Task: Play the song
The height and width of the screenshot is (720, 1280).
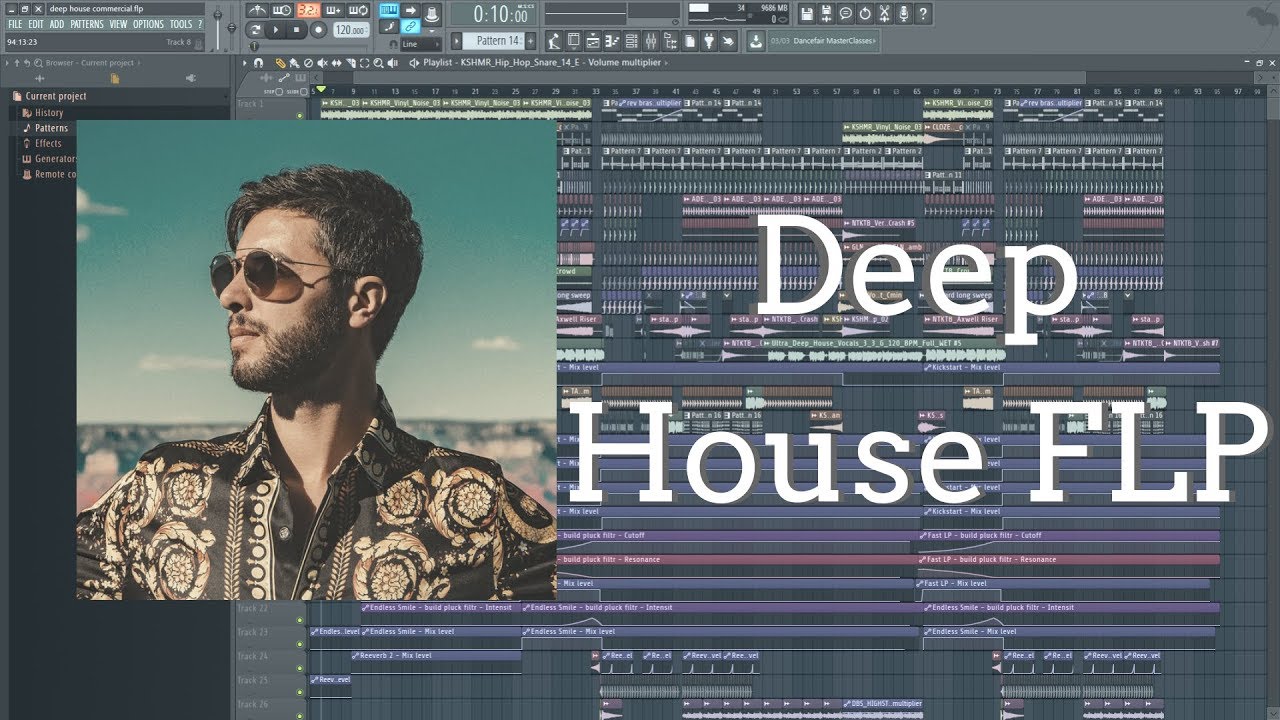Action: (277, 30)
